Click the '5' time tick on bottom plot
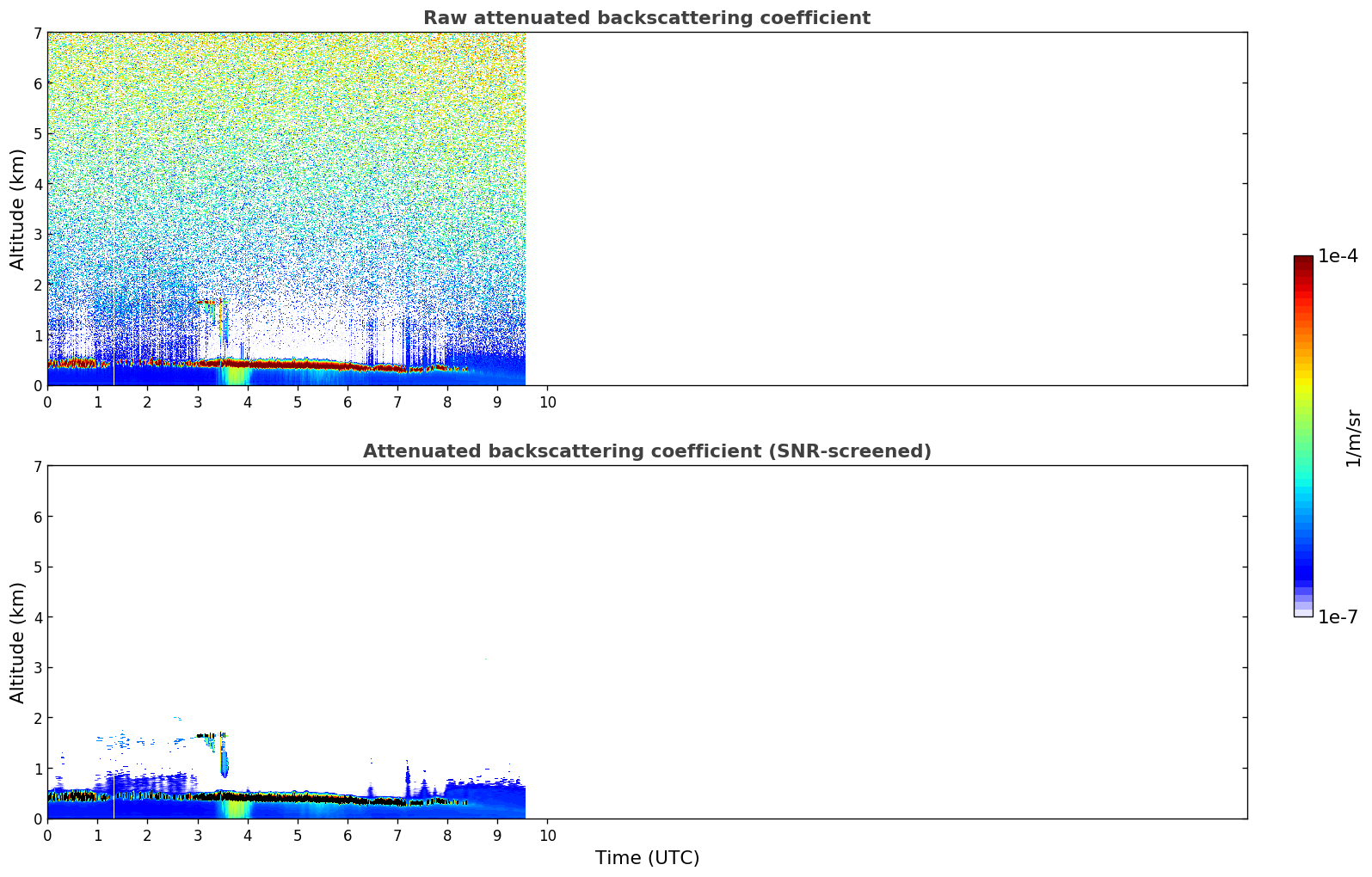The width and height of the screenshot is (1372, 877). tap(298, 836)
